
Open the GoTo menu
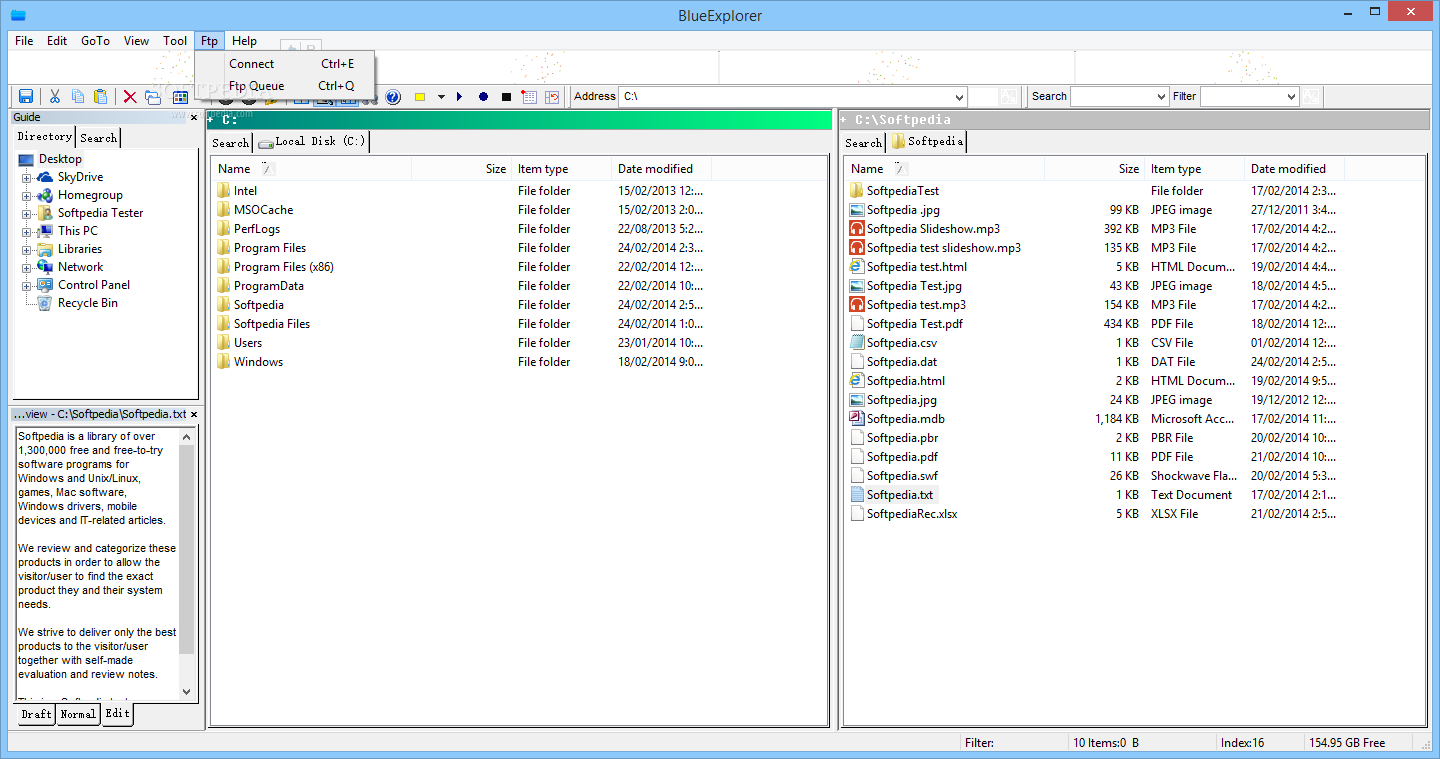[95, 41]
